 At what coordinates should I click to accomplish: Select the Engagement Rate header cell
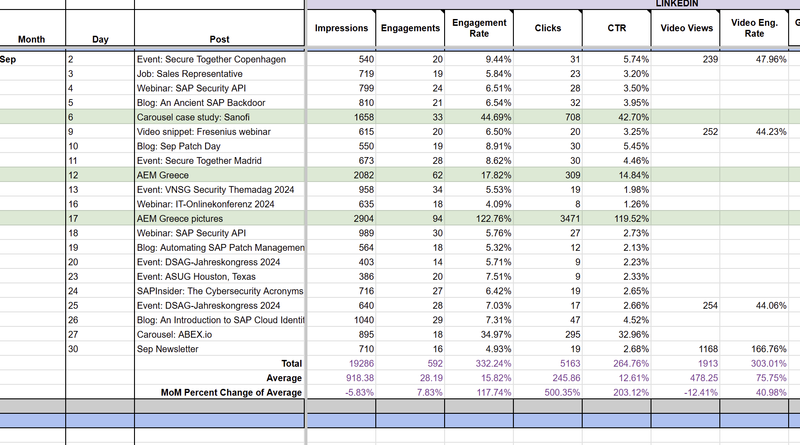(479, 28)
